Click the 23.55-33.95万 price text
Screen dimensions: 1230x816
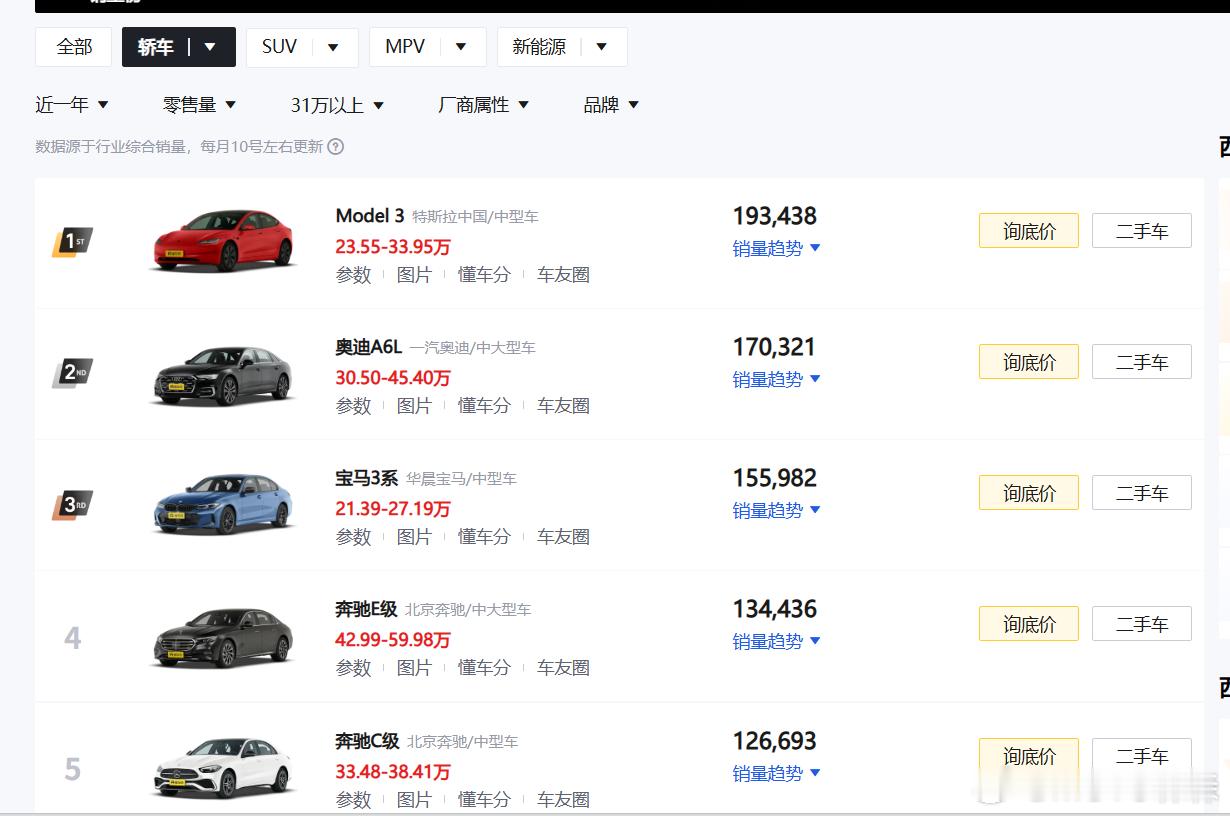[393, 246]
